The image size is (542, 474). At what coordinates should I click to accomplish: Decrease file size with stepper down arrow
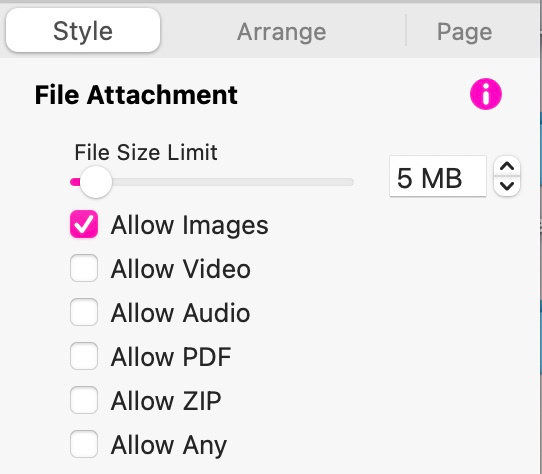507,186
